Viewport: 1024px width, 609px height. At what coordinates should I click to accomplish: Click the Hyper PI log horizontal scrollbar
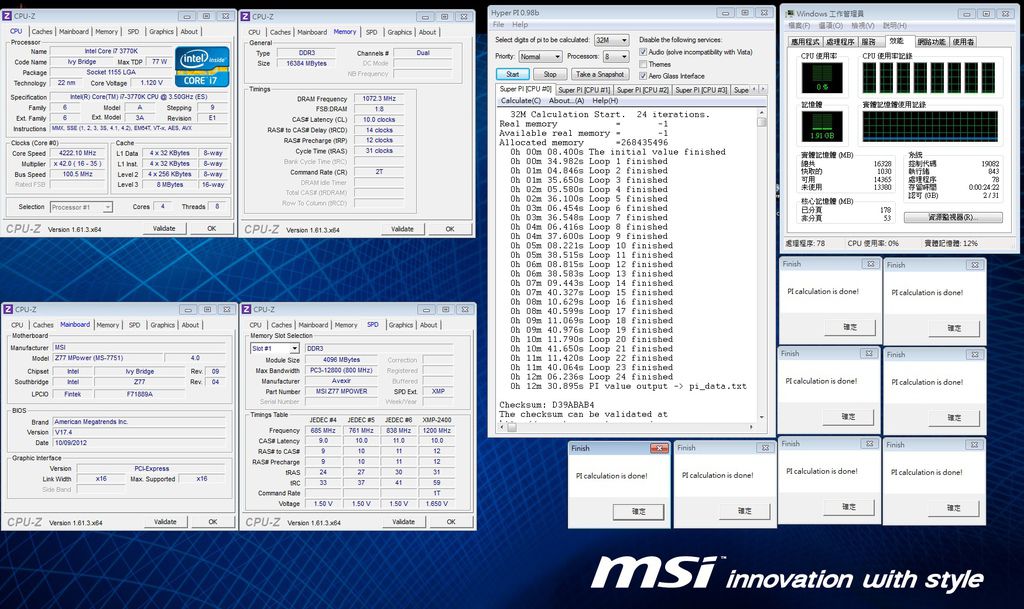[x=626, y=428]
